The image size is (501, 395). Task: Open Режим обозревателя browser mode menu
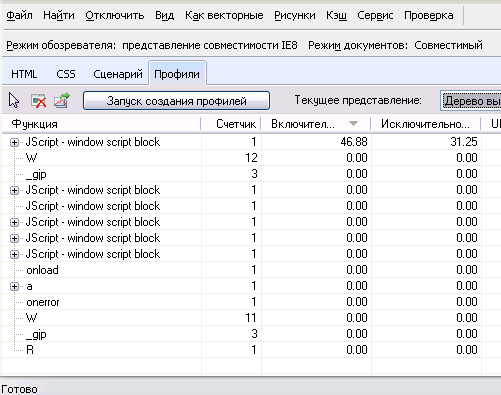coord(152,45)
